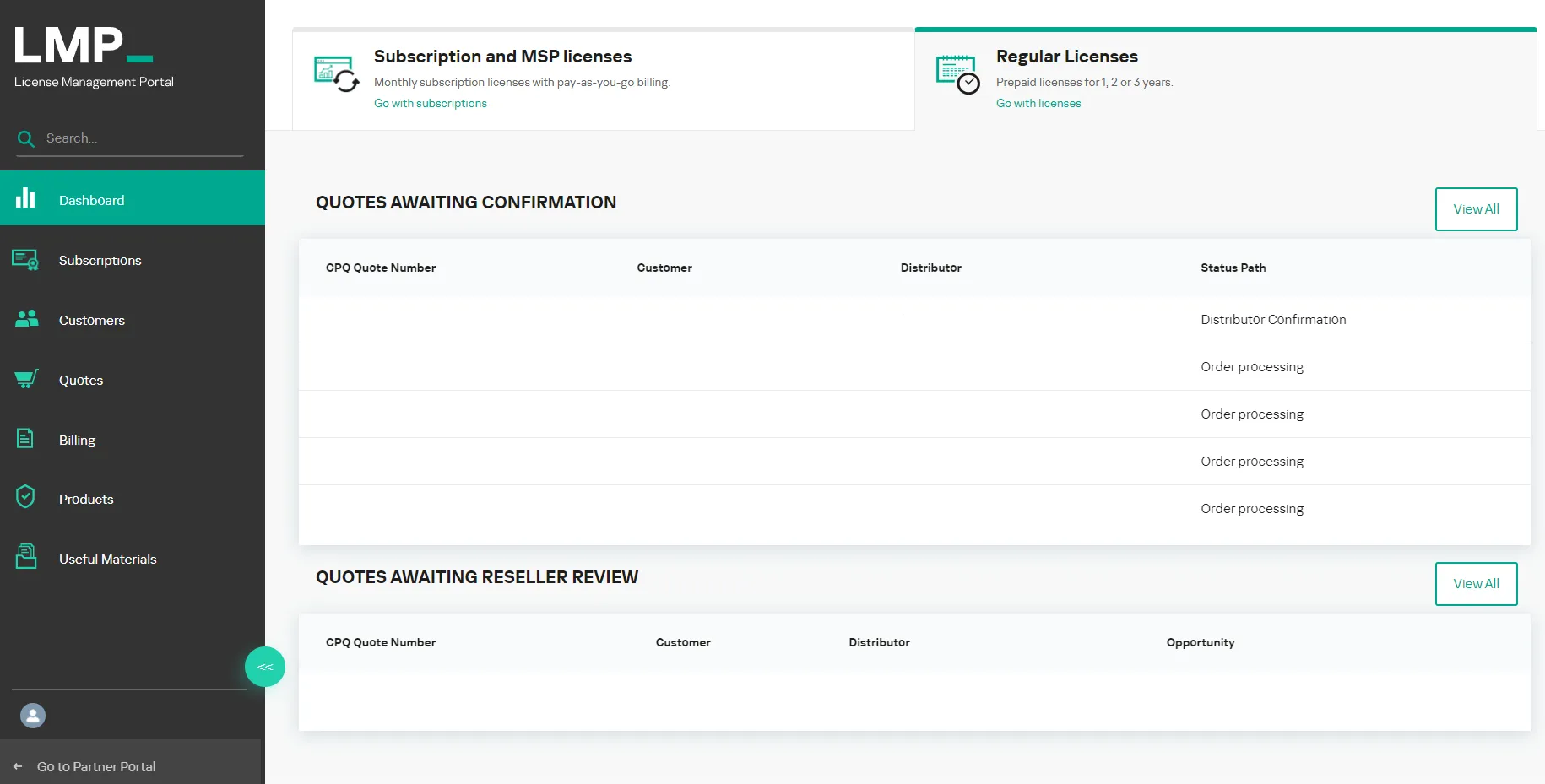This screenshot has height=784, width=1545.
Task: Select the Dashboard bar-chart icon in sidebar
Action: point(26,197)
